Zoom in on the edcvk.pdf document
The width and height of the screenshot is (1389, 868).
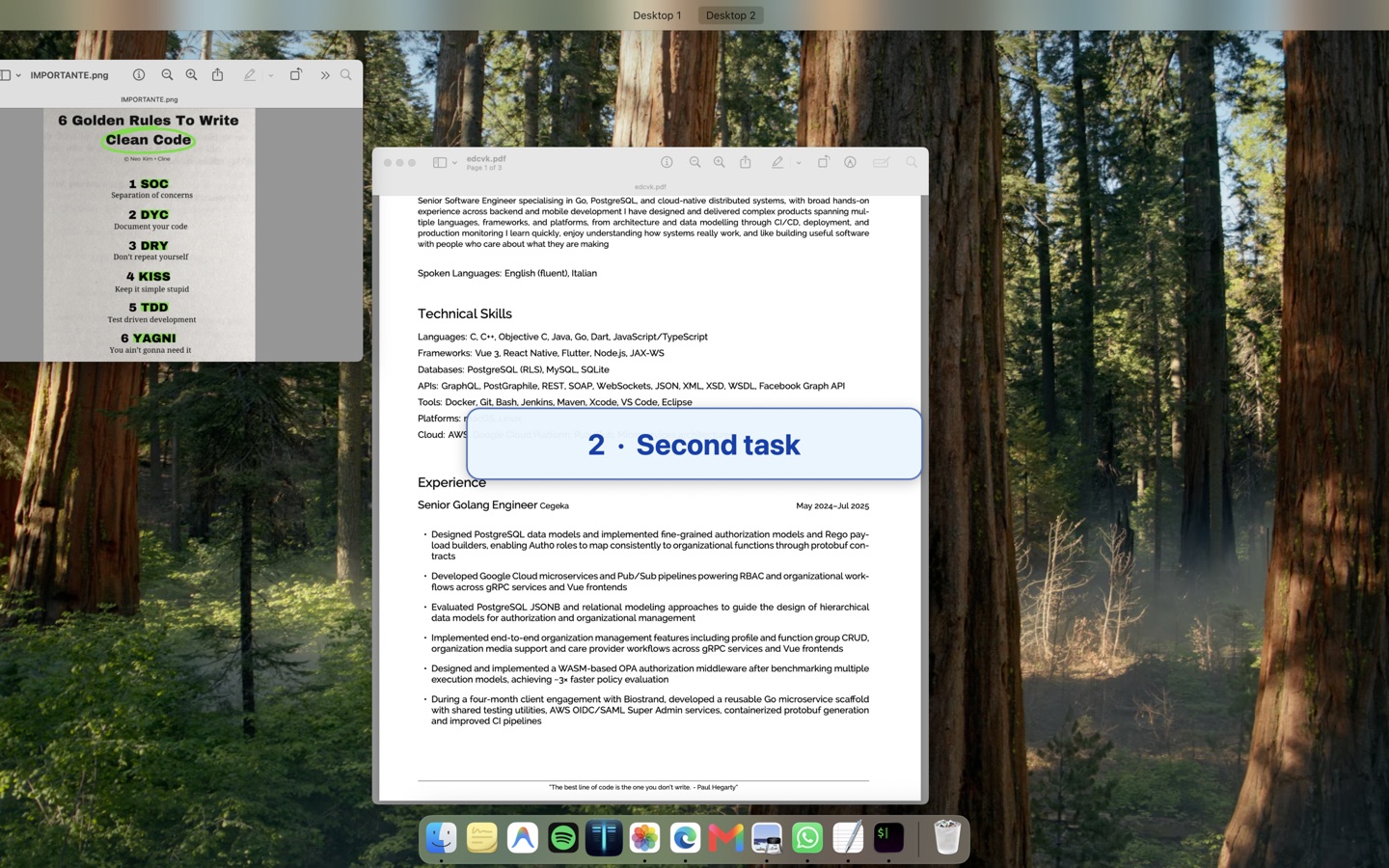[x=720, y=163]
